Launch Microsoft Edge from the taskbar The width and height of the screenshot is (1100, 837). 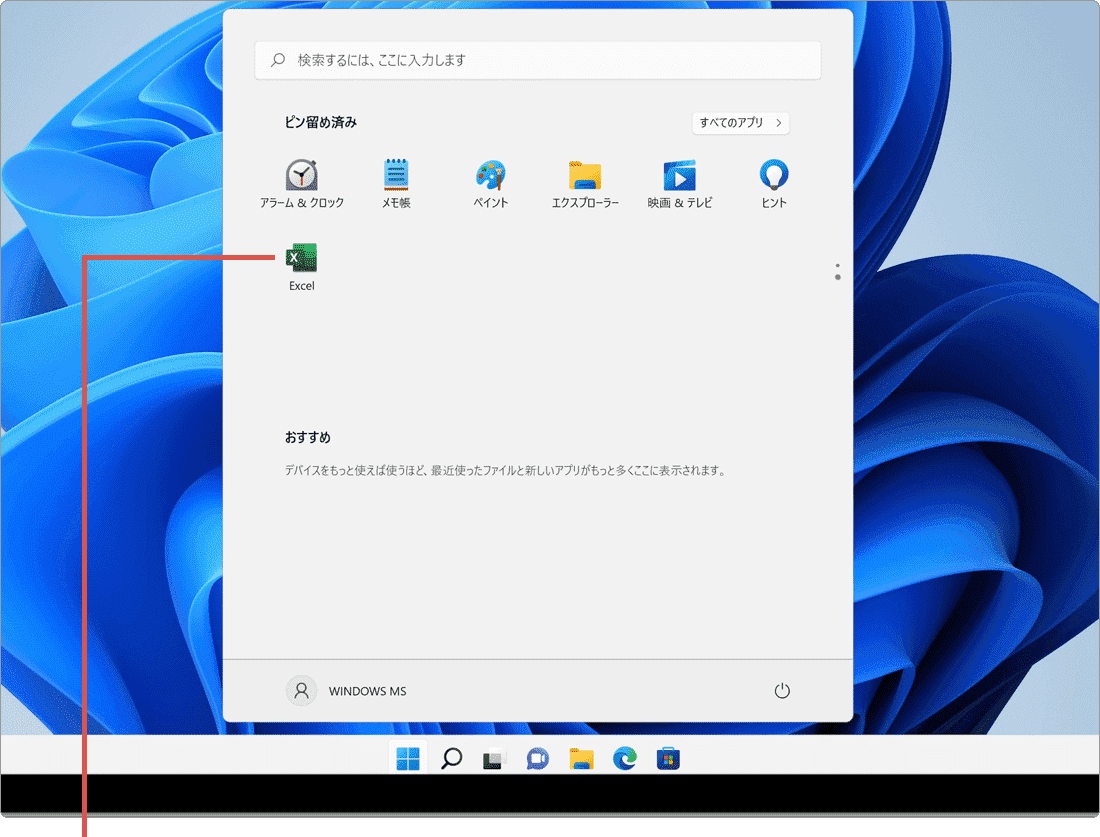pos(624,758)
